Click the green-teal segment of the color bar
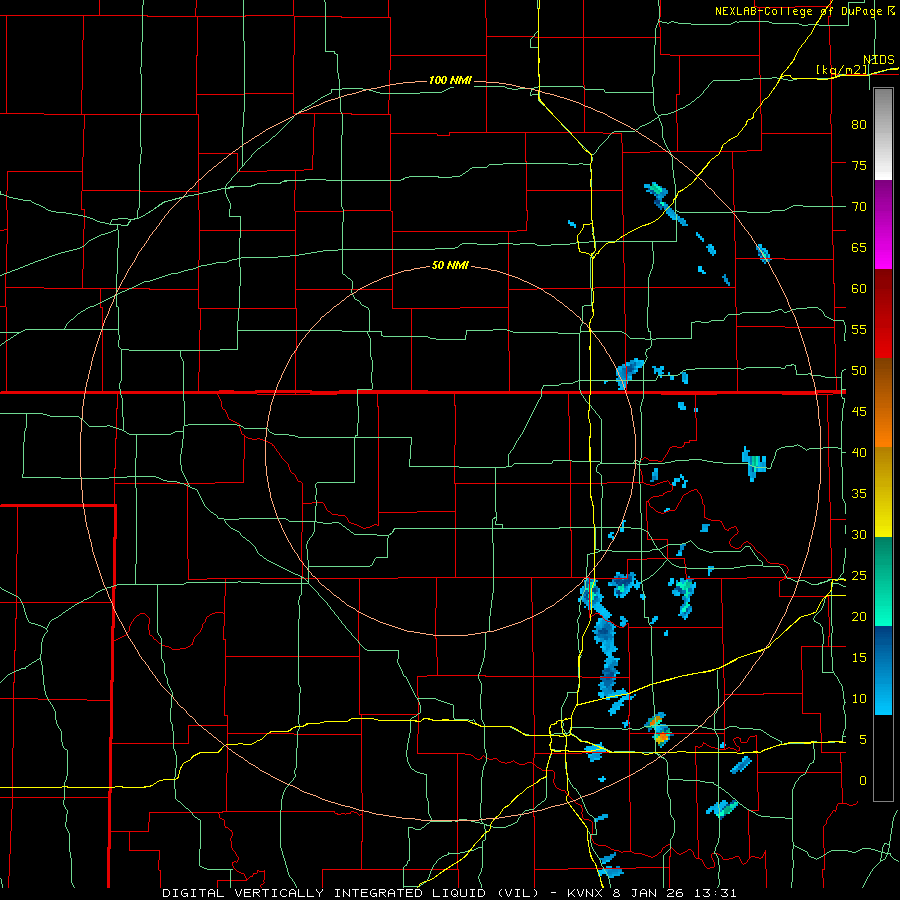The height and width of the screenshot is (900, 900). pos(883,581)
